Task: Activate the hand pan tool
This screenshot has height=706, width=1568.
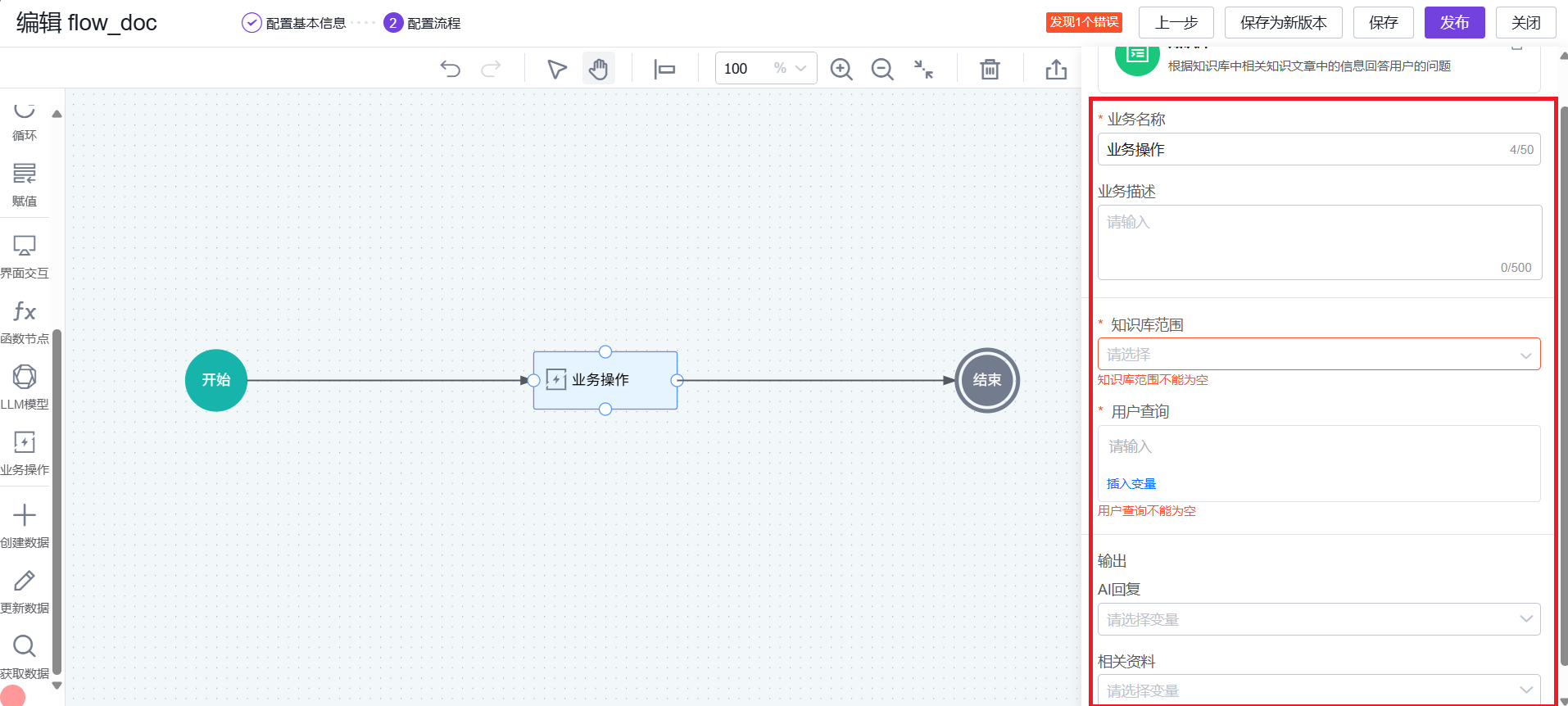Action: click(x=599, y=69)
